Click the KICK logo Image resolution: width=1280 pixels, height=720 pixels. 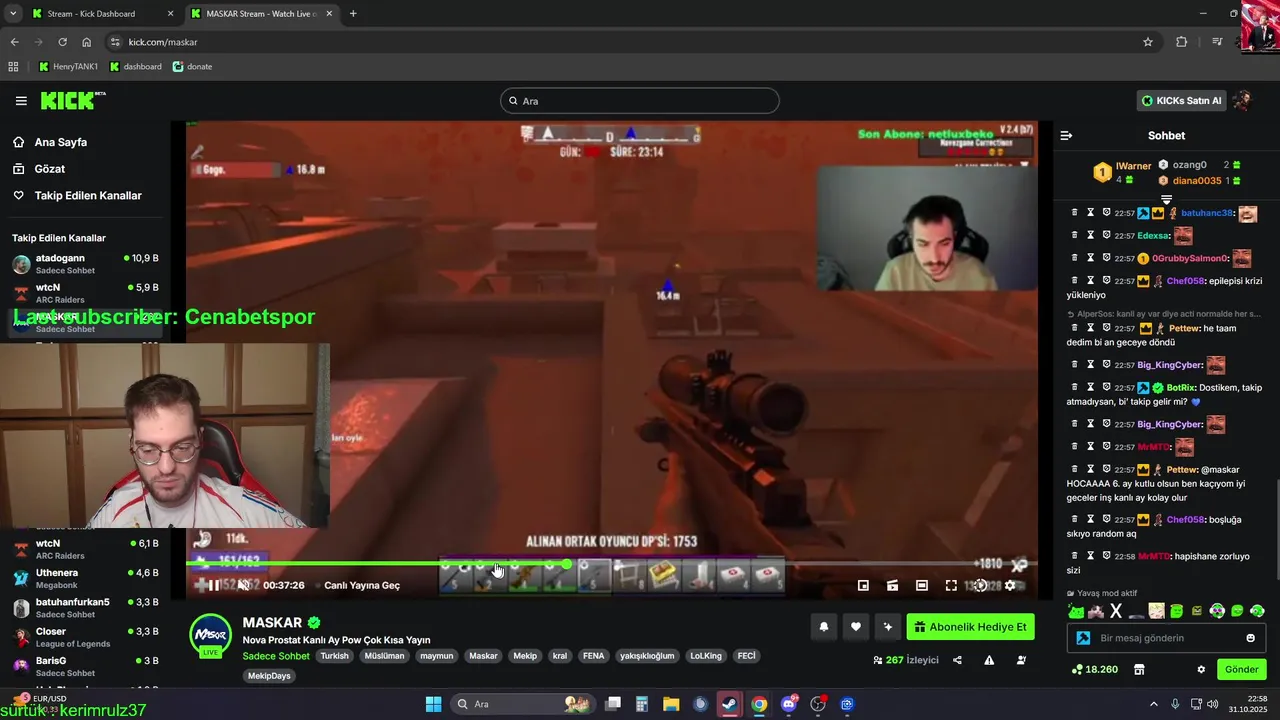[x=72, y=100]
